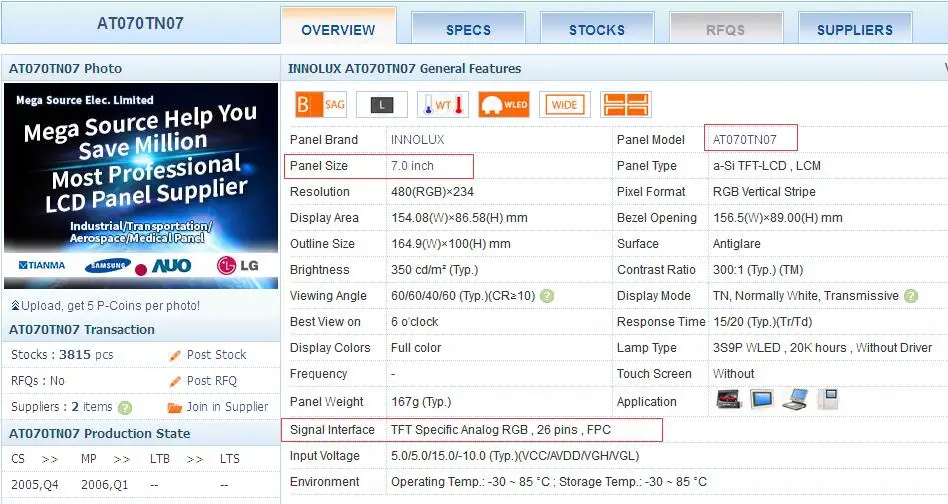Switch to the STOCKS tab
Image resolution: width=948 pixels, height=504 pixels.
click(597, 30)
